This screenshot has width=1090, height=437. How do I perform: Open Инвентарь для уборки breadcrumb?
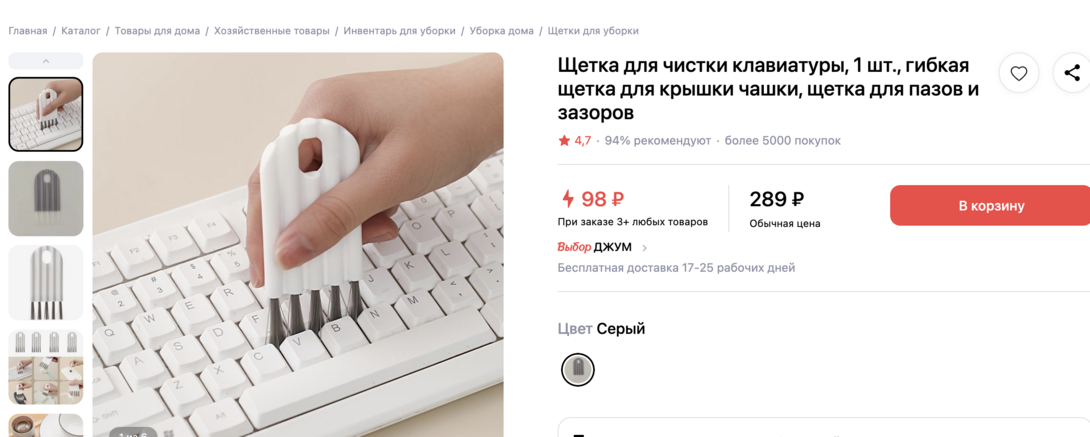tap(400, 31)
